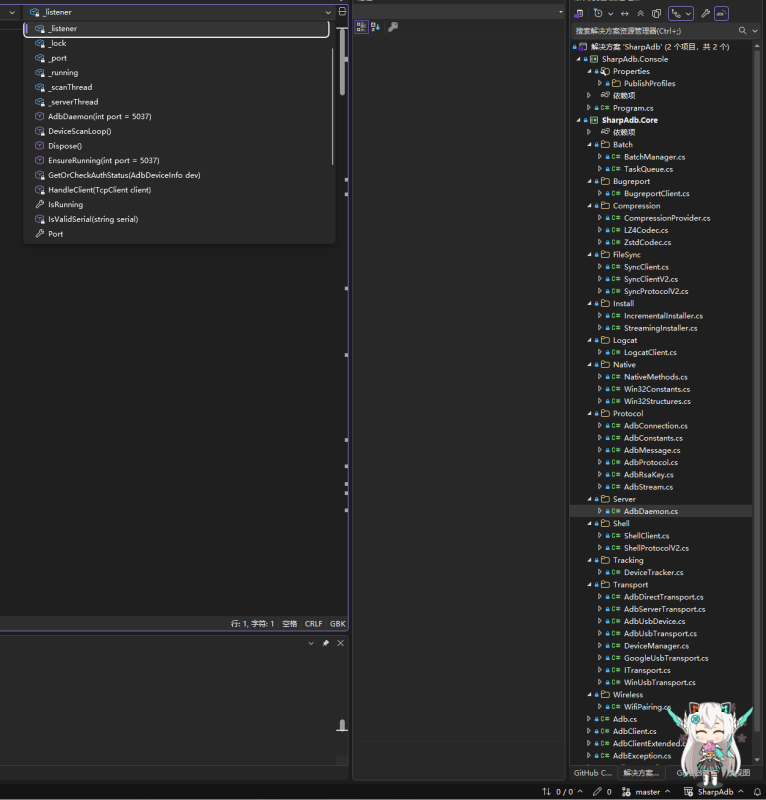Screen dimensions: 766x800
Task: Click the Sync with Active Document arrows icon
Action: (x=625, y=14)
